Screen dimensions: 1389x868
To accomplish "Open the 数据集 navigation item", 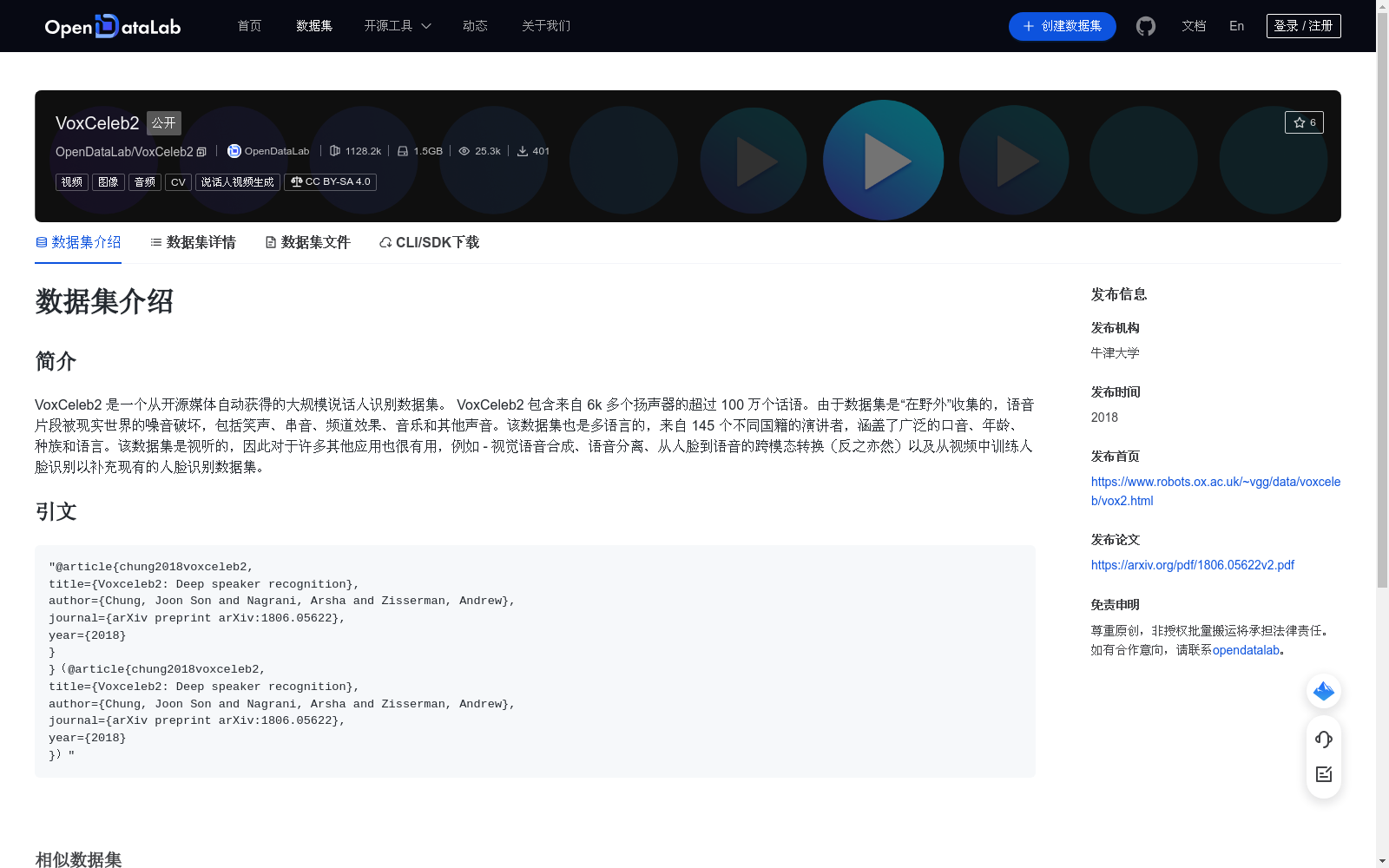I will tap(314, 26).
